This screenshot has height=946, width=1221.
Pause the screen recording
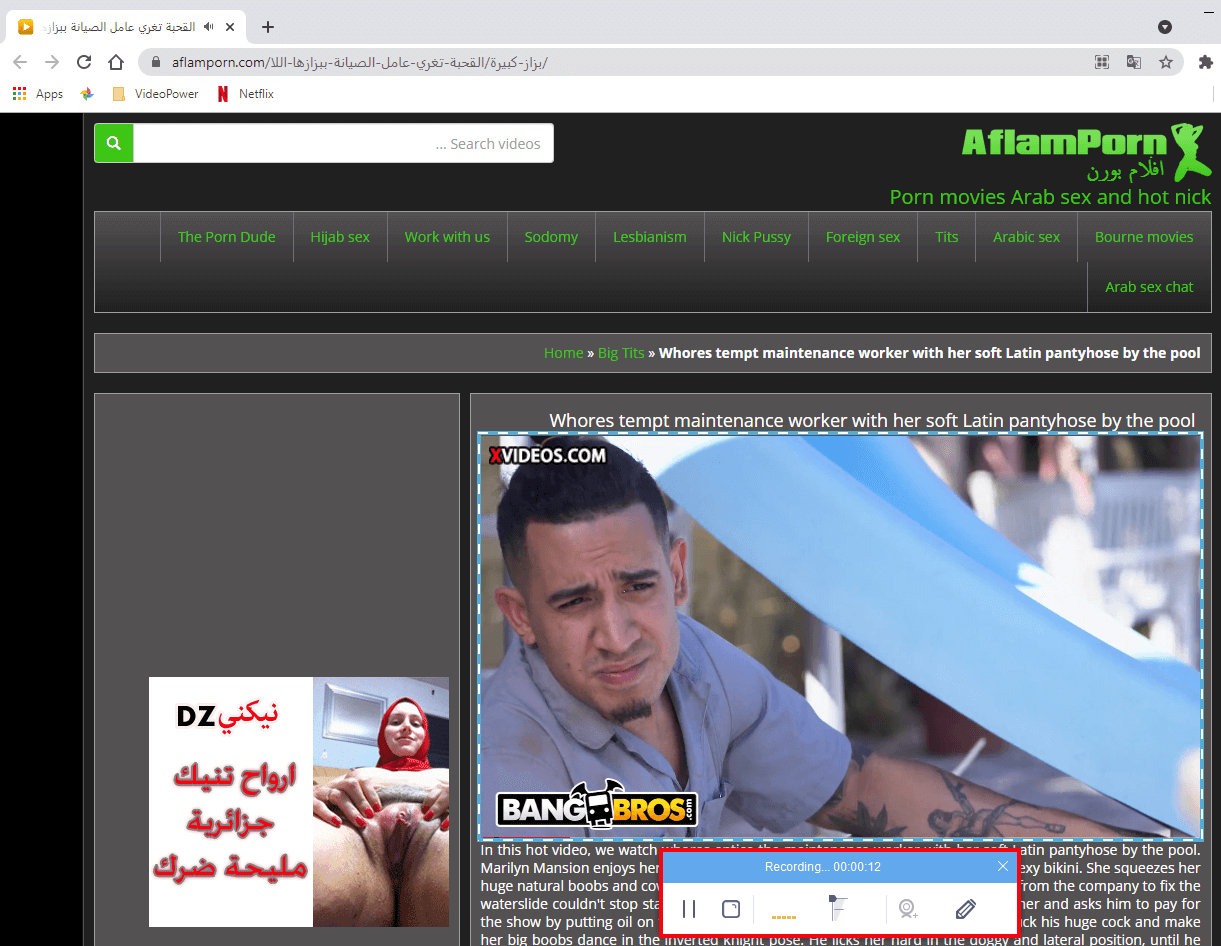point(689,909)
